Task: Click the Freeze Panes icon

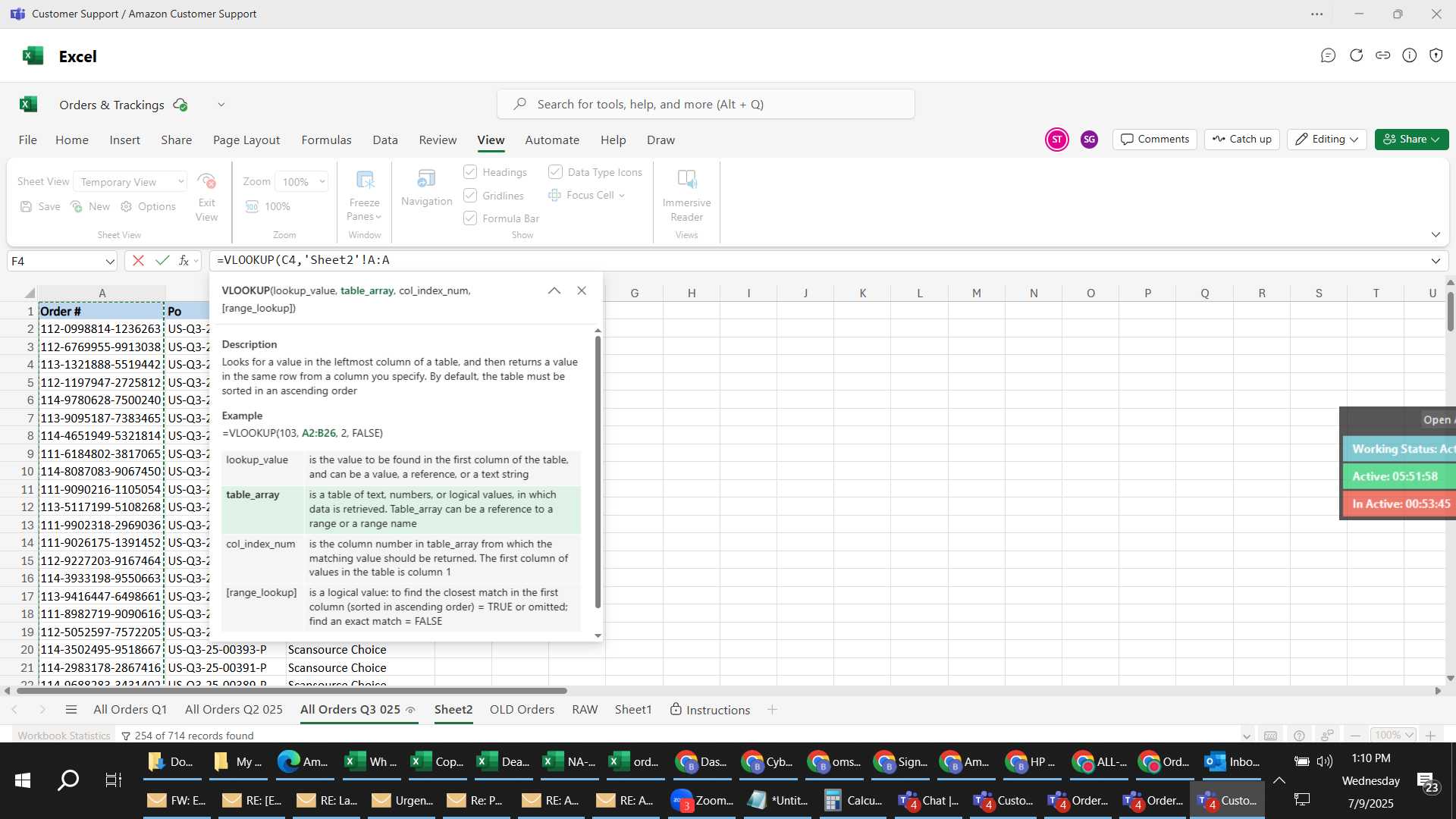Action: click(365, 180)
